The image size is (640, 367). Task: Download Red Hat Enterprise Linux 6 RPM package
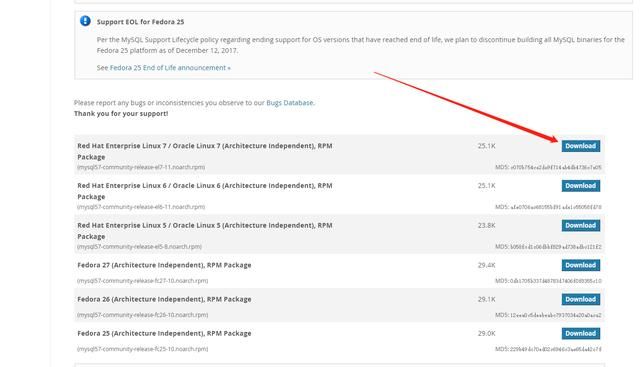[580, 186]
